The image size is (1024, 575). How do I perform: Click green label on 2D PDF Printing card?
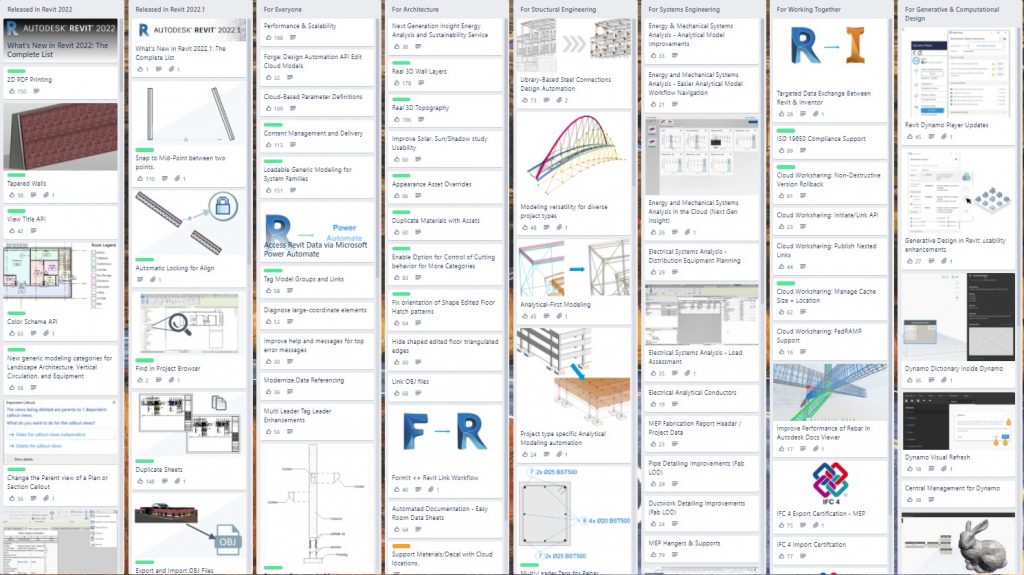pyautogui.click(x=16, y=71)
